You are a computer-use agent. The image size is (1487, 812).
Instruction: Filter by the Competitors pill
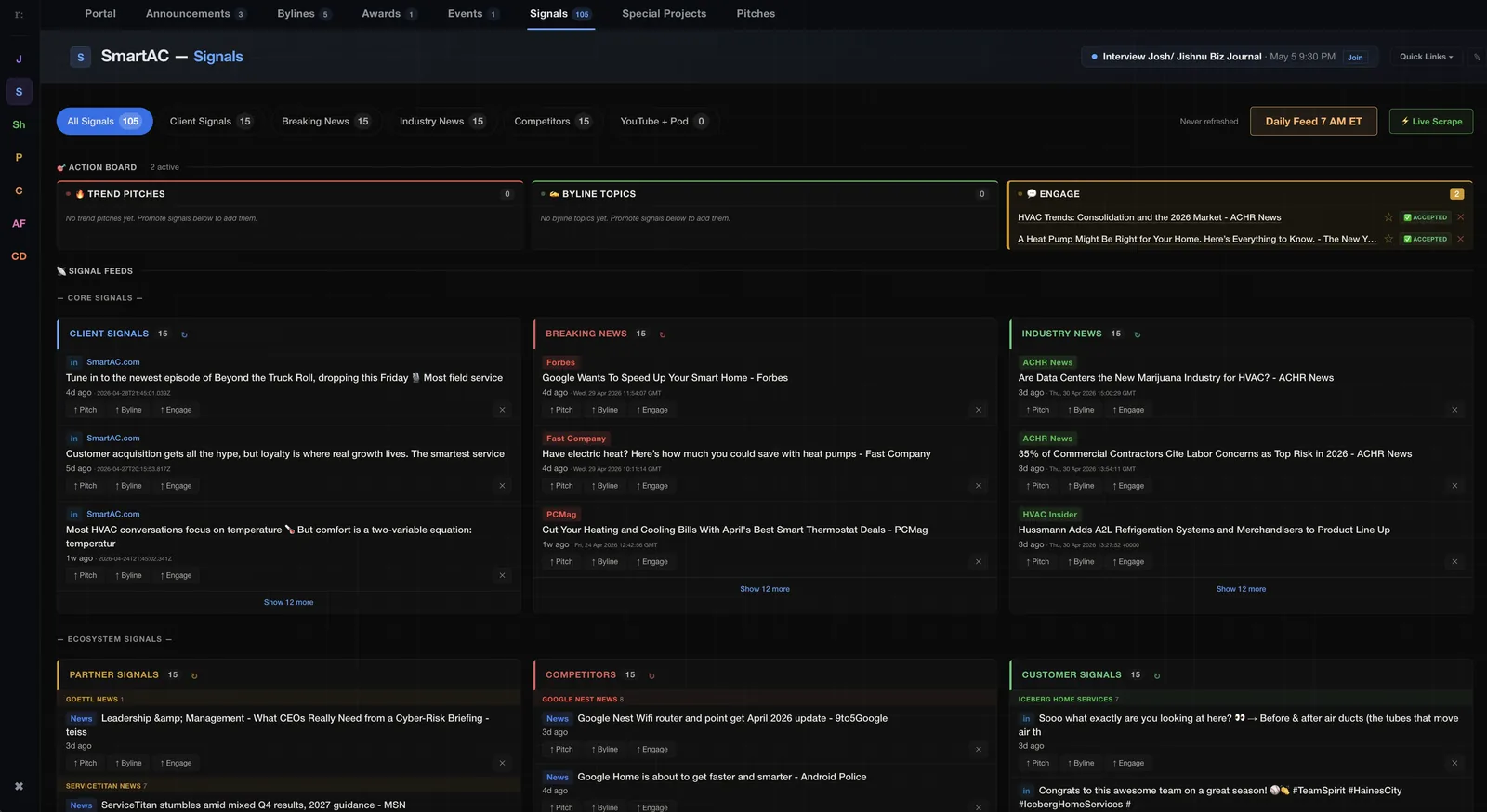tap(552, 122)
